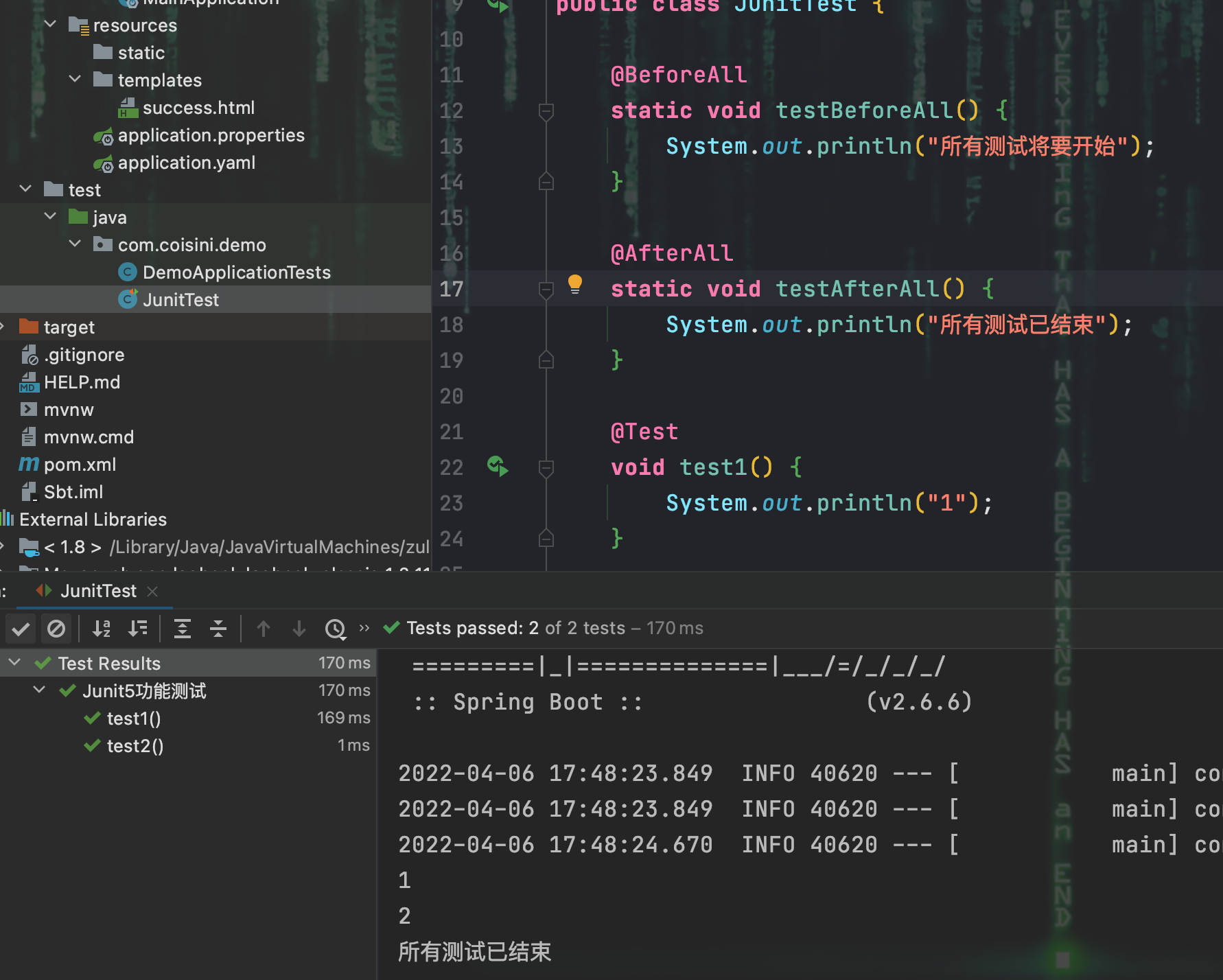The height and width of the screenshot is (980, 1223).
Task: Open Sbt.iml module file
Action: coord(73,492)
